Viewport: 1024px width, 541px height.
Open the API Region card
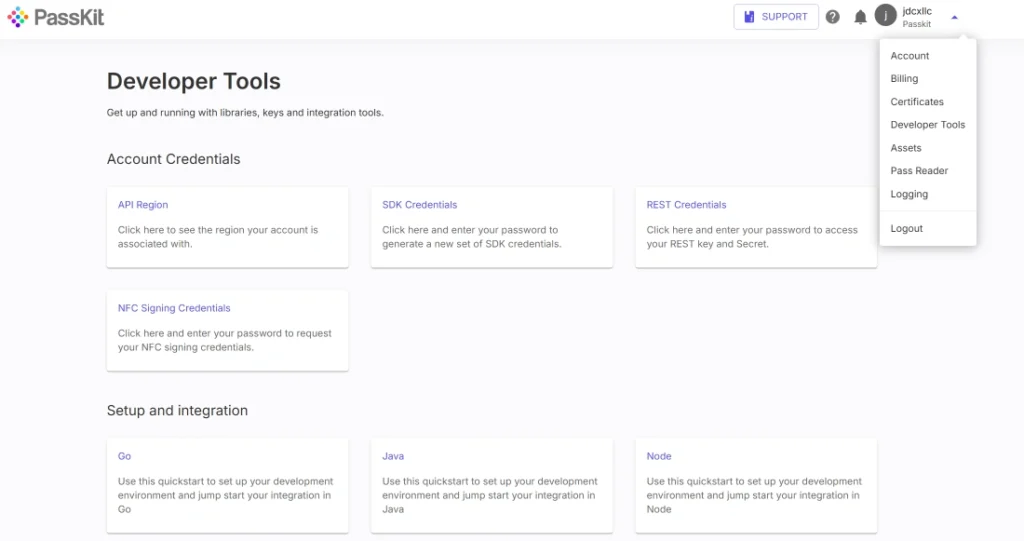[227, 227]
